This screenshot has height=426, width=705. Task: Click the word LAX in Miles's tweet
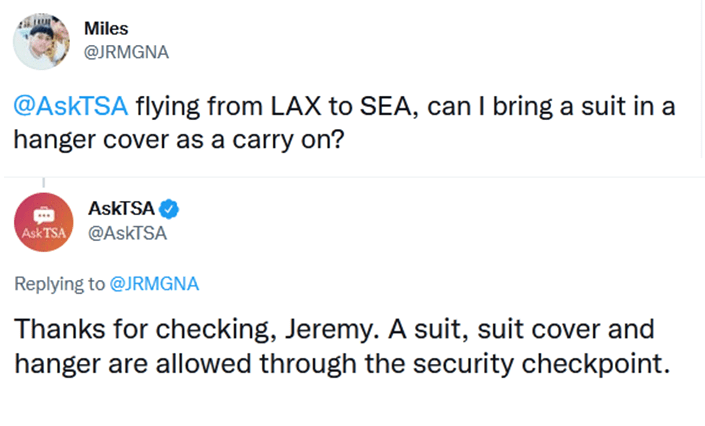[311, 107]
